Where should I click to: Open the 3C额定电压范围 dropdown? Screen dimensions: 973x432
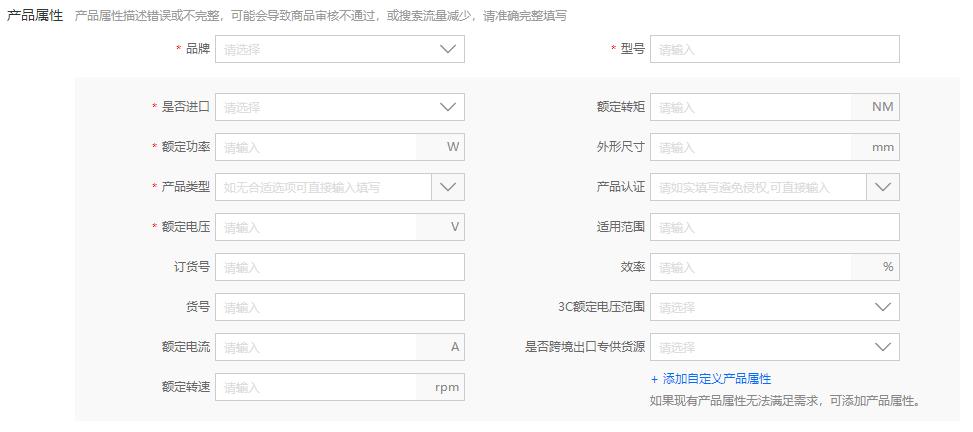click(x=774, y=307)
